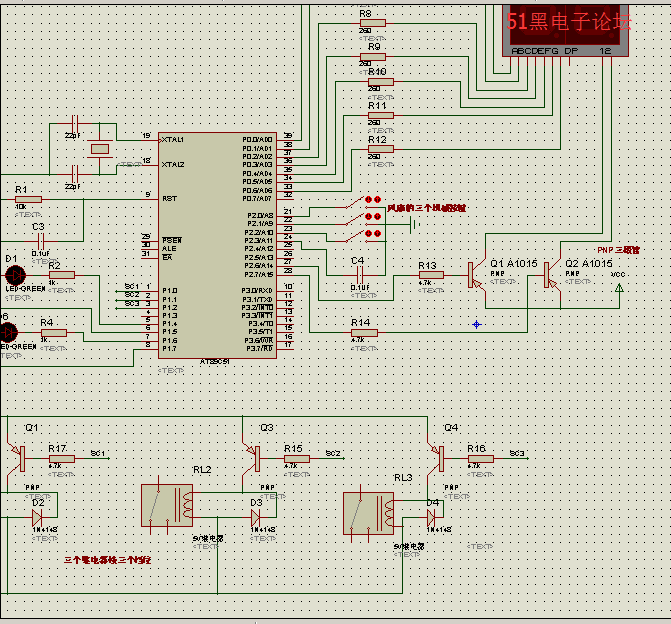Click the SC1 terminal label next to R17
The height and width of the screenshot is (624, 671).
(98, 453)
